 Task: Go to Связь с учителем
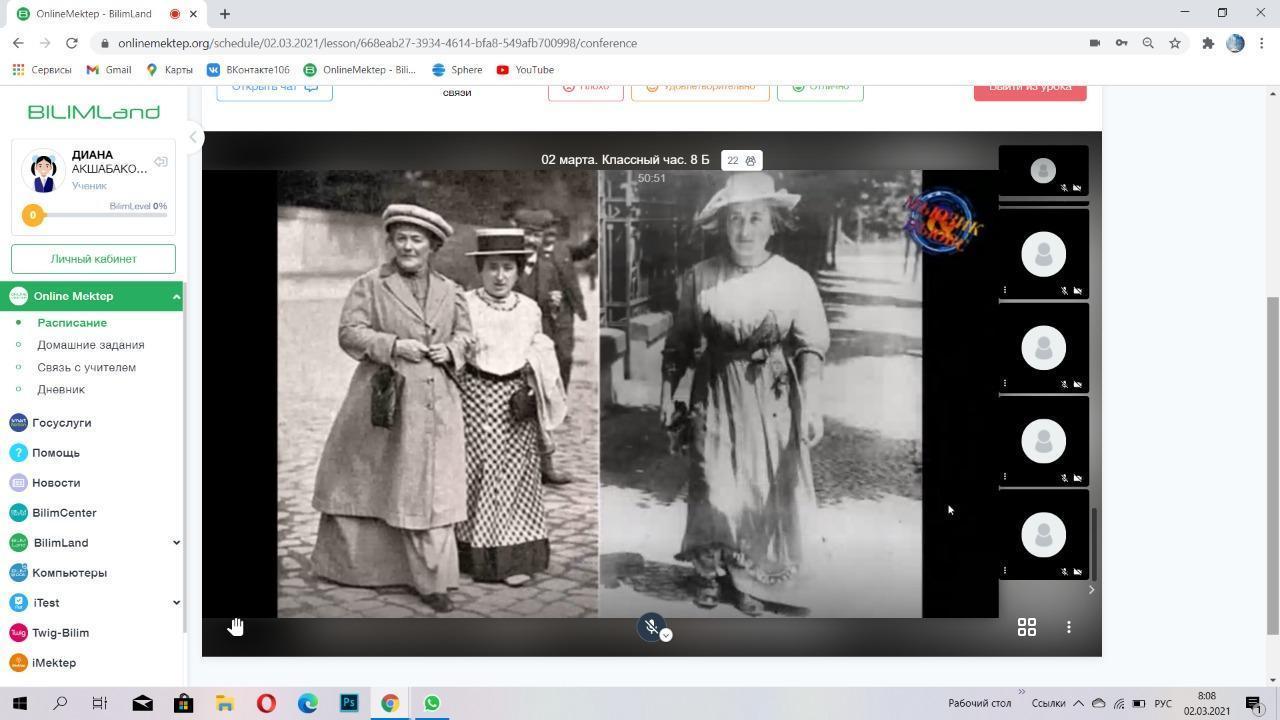pos(86,367)
